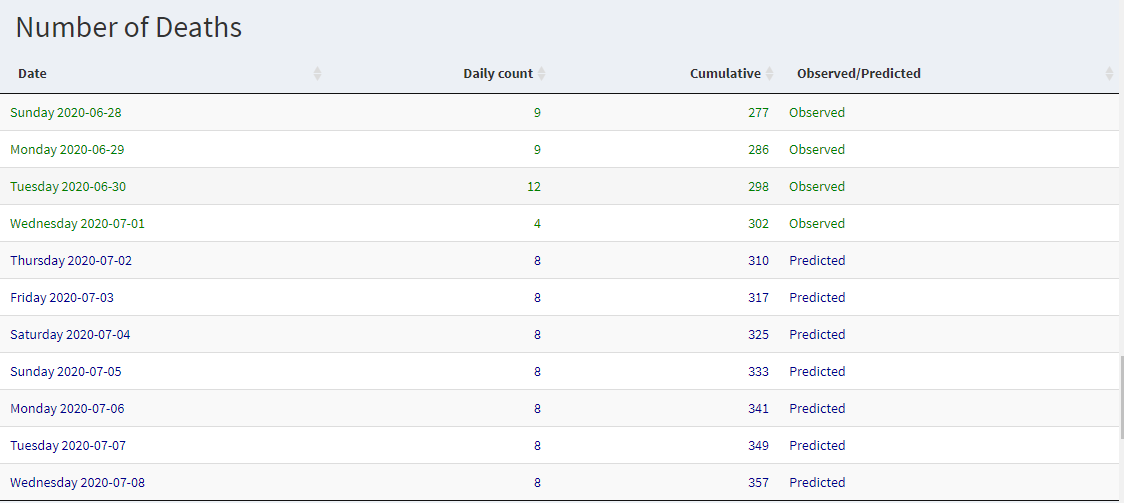
Task: Select the Tuesday 2020-07-07 row
Action: point(559,445)
